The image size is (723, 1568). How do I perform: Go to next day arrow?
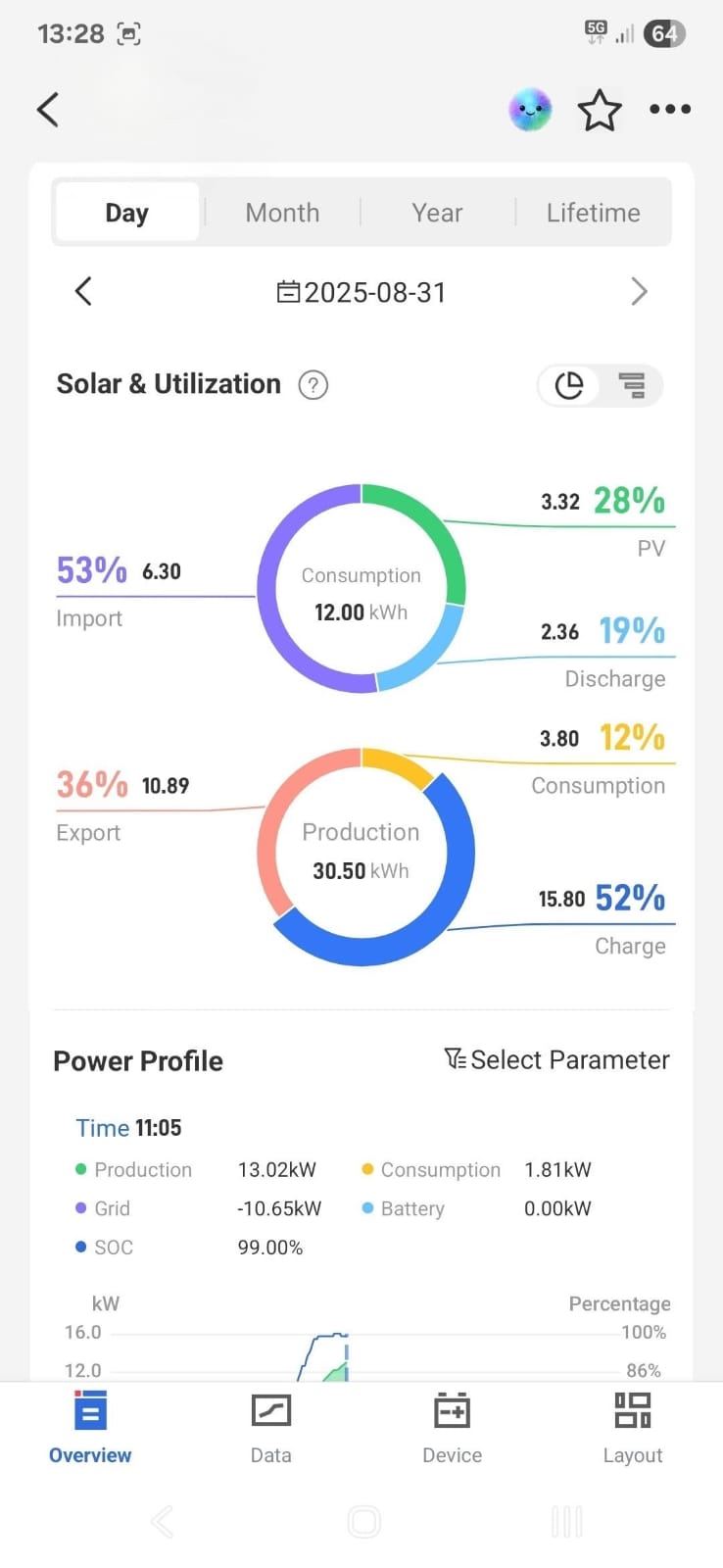(639, 291)
